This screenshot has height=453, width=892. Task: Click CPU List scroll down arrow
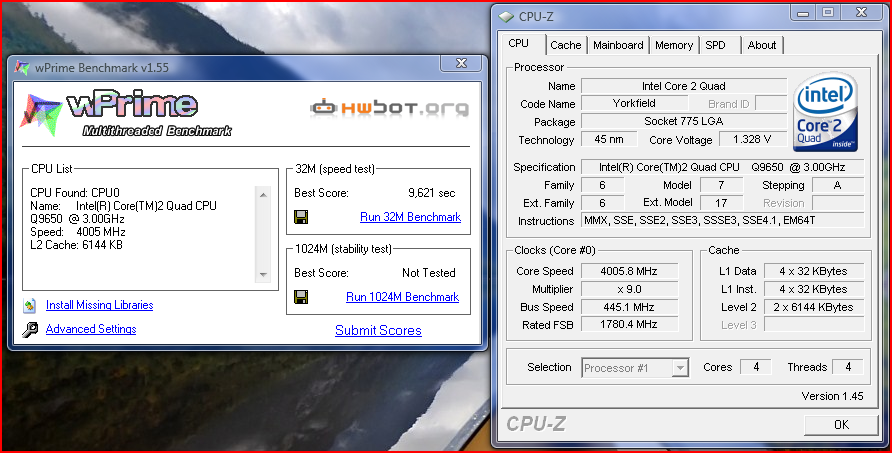click(x=263, y=275)
